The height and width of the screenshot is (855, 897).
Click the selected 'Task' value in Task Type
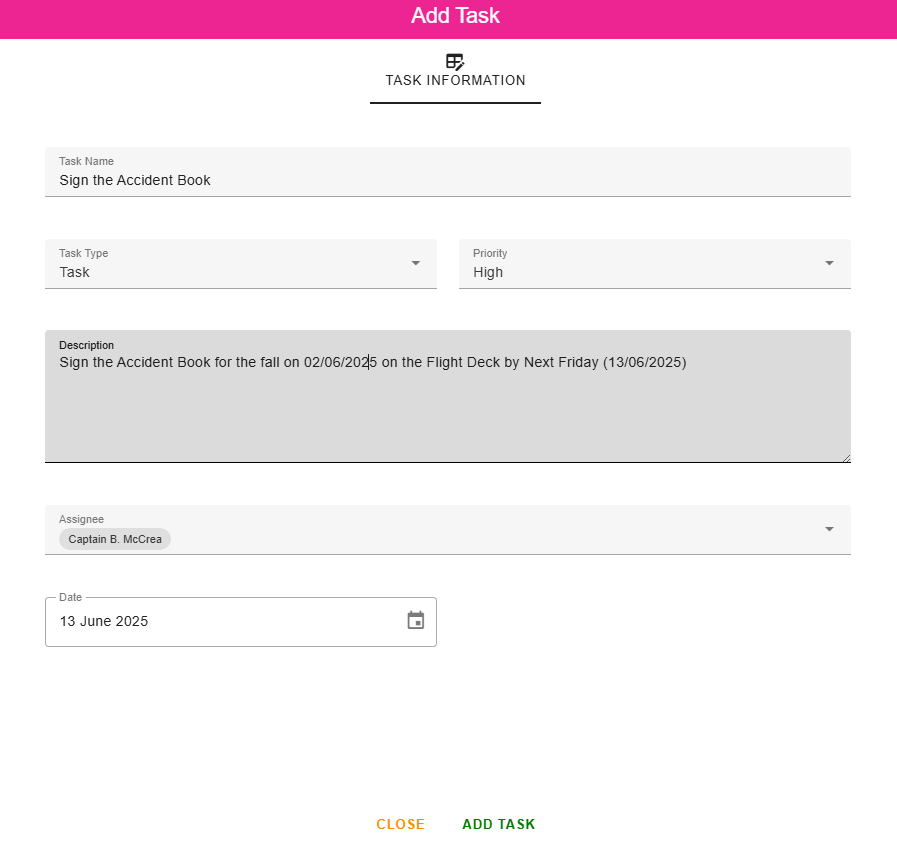tap(75, 272)
